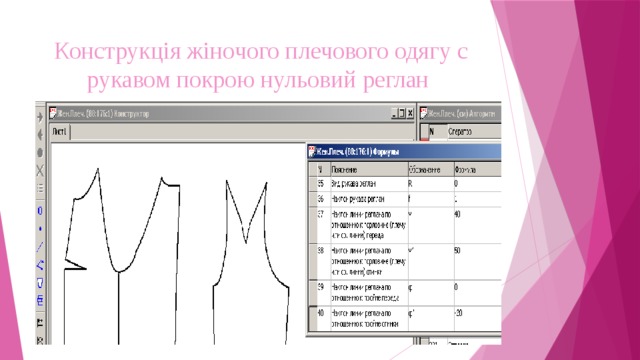
Task: Click the list lines icon in left toolbar
Action: (40, 188)
